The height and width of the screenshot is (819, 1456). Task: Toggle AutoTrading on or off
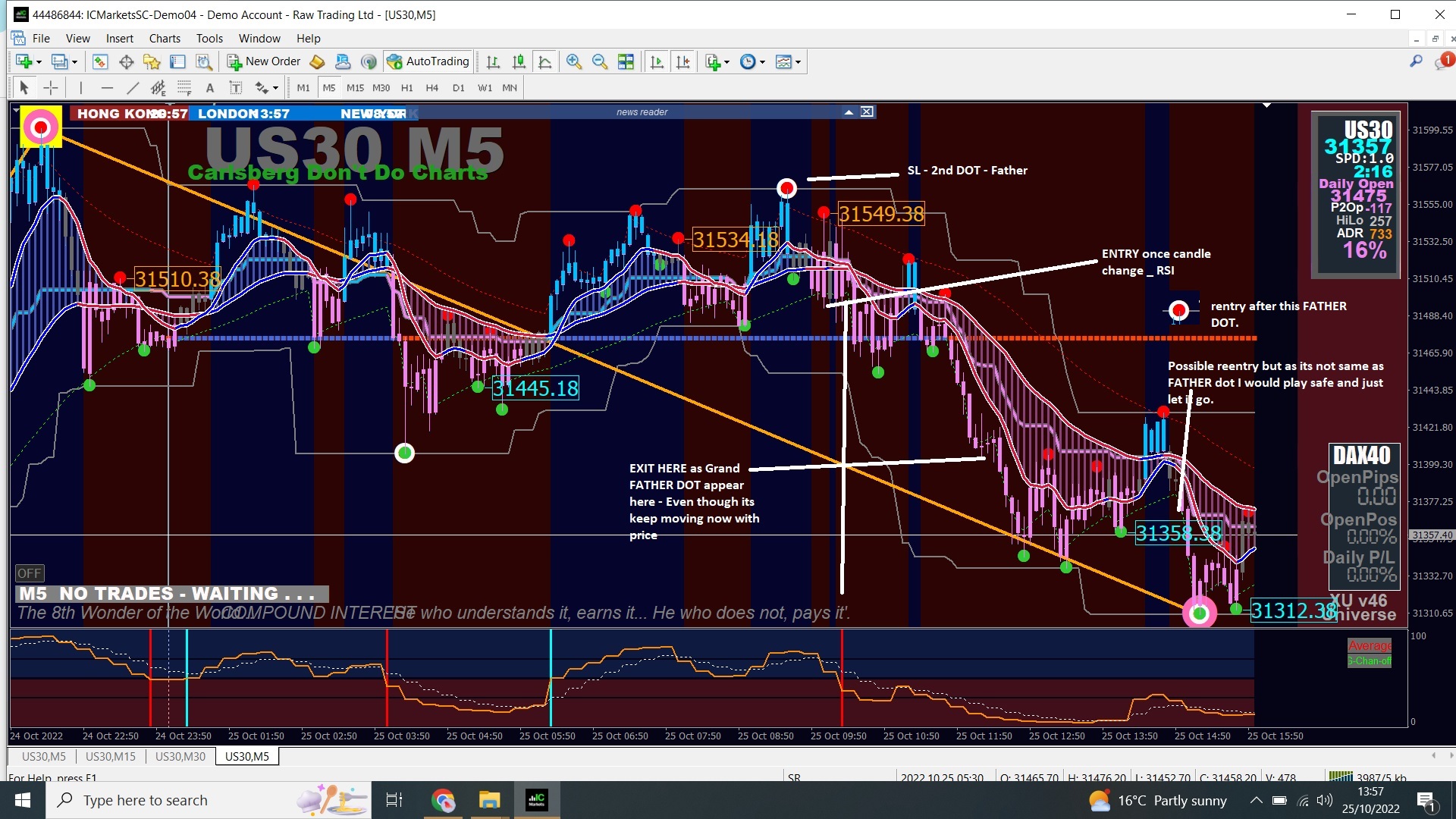point(428,61)
